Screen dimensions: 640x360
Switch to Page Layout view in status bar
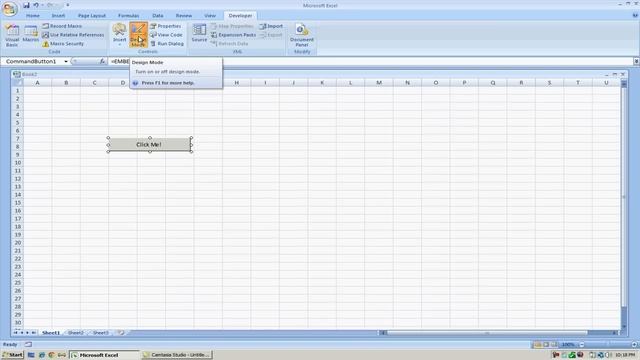[x=546, y=344]
